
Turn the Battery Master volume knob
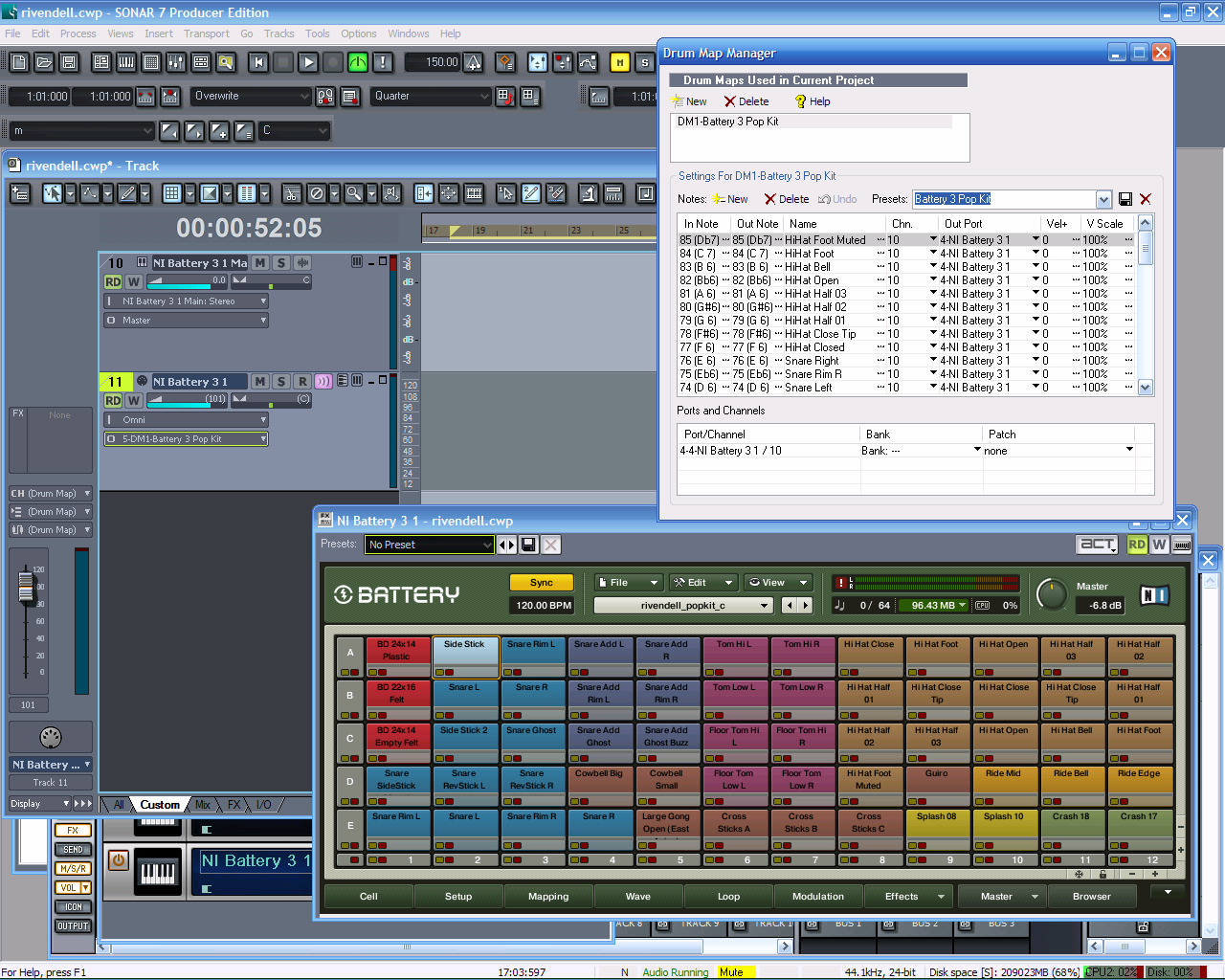(x=1052, y=594)
